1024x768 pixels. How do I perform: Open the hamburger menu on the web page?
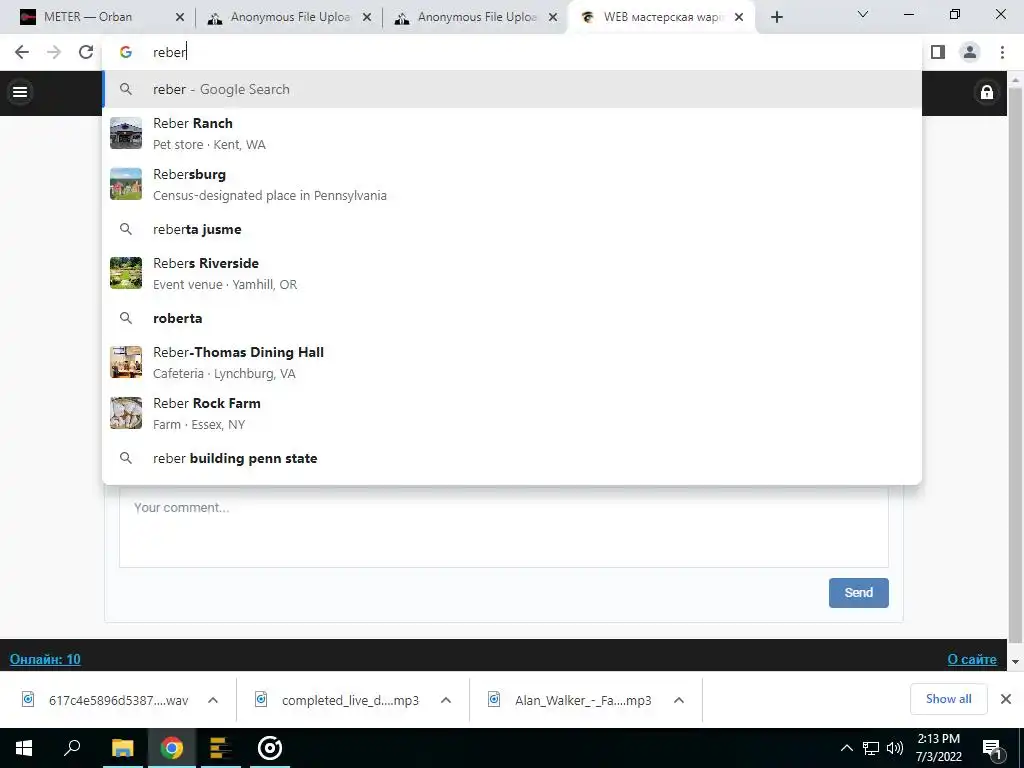(20, 92)
